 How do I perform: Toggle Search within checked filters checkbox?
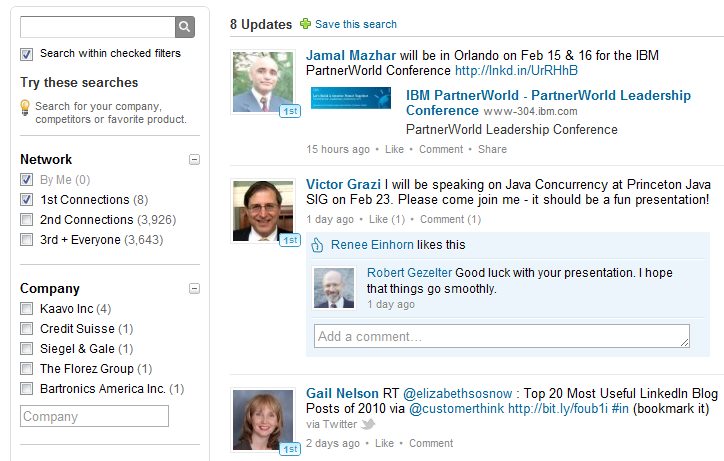point(27,54)
